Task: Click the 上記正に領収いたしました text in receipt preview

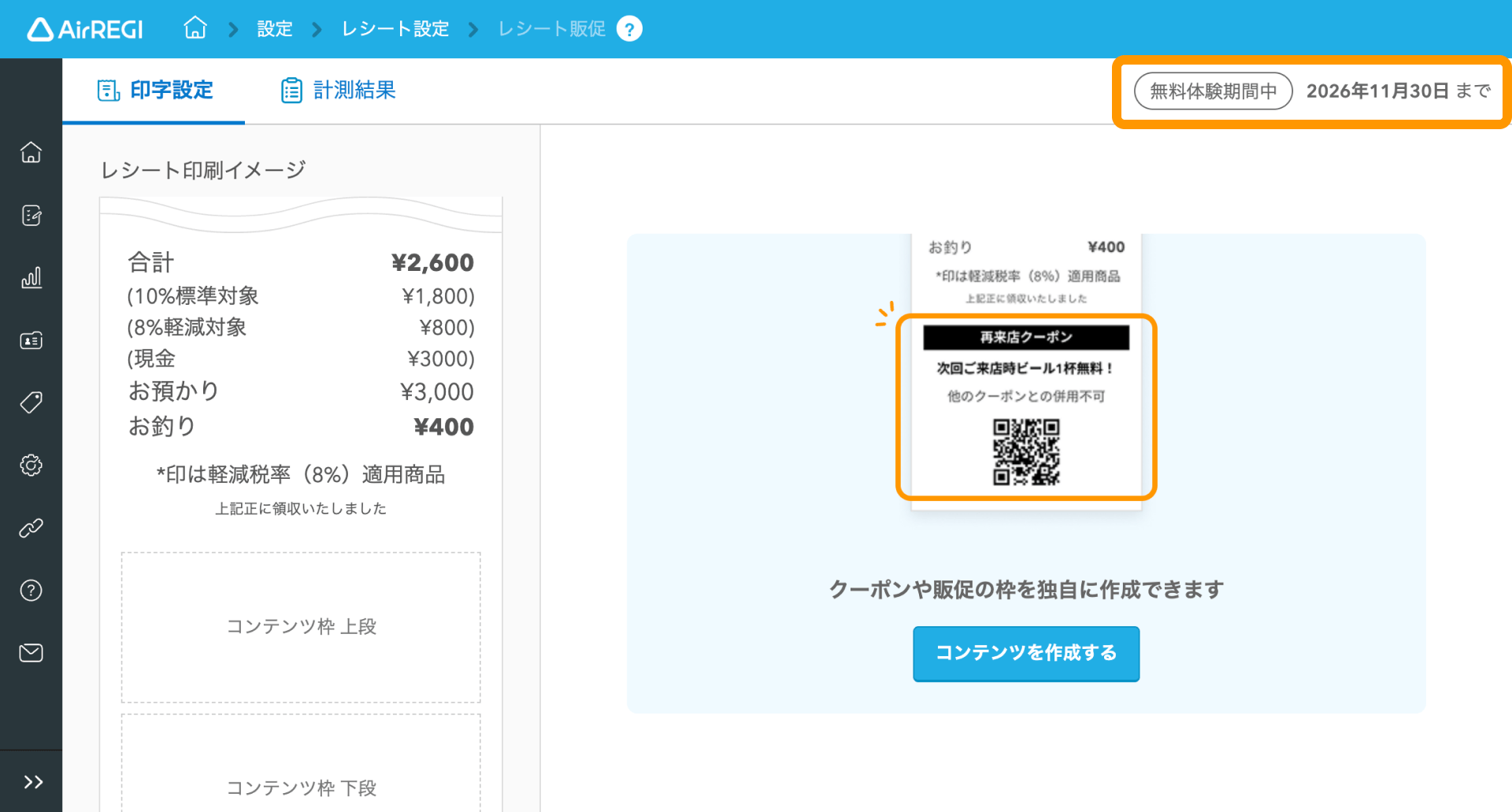Action: [301, 509]
